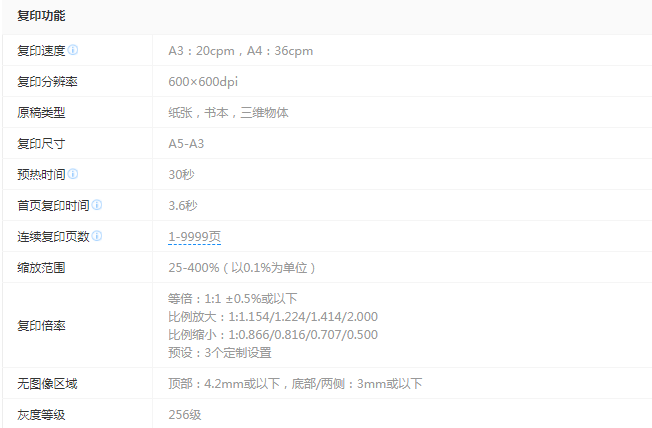Select the A5-A3 value
Screen dimensions: 652x428
186,143
